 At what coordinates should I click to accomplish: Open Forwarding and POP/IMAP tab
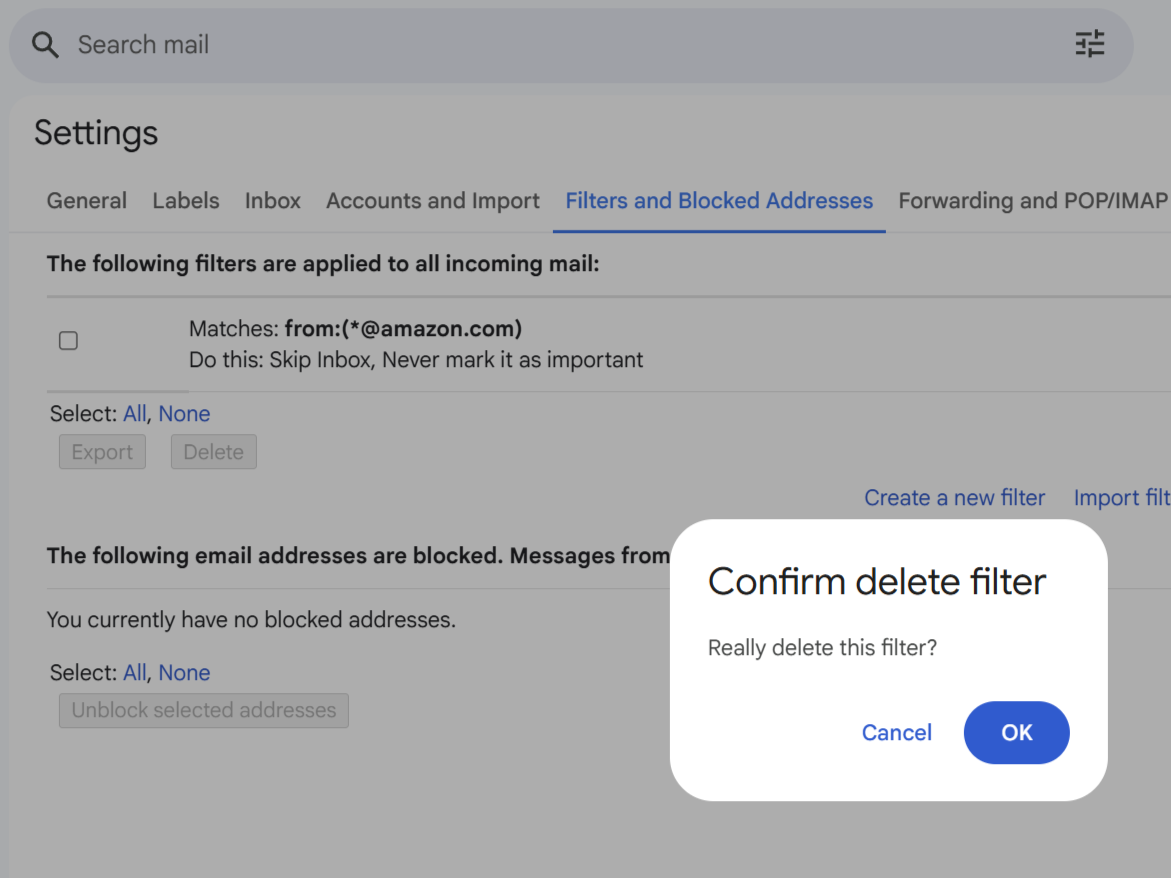[x=1032, y=201]
